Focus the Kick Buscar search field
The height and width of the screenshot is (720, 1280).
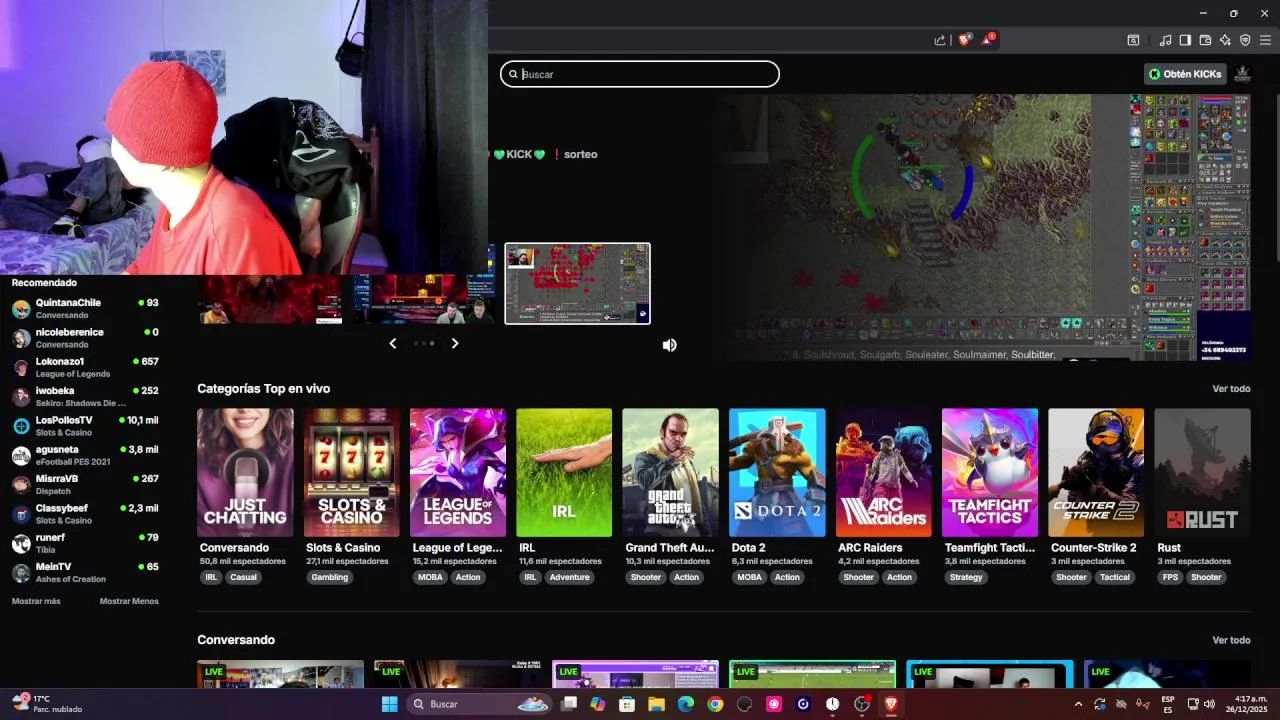(x=640, y=74)
